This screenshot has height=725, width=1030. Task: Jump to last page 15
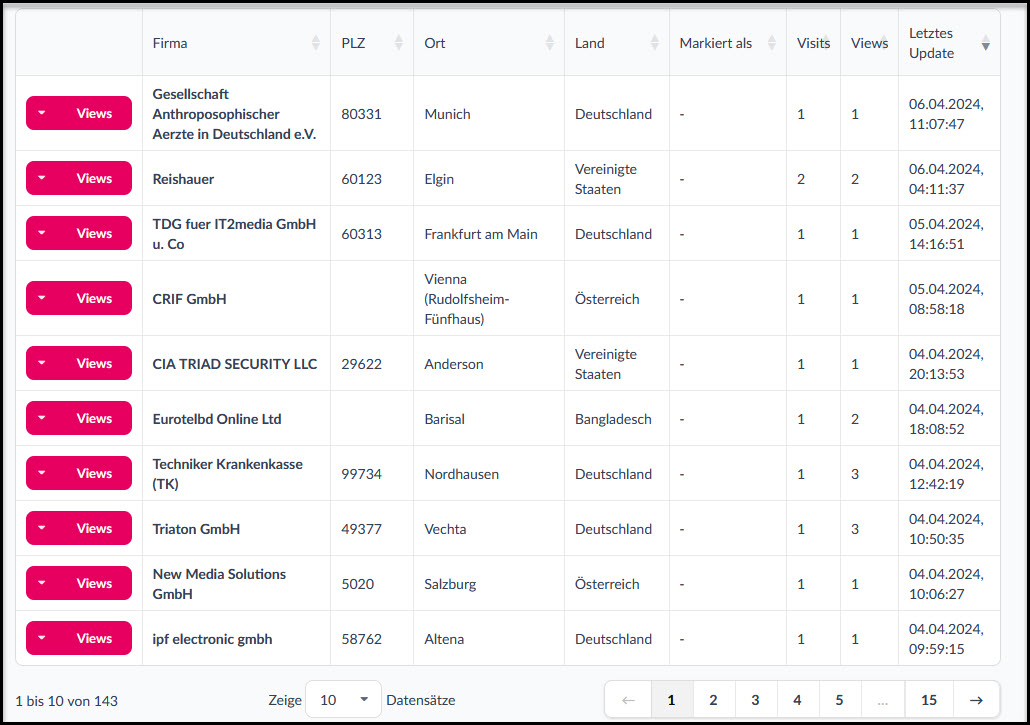[929, 700]
